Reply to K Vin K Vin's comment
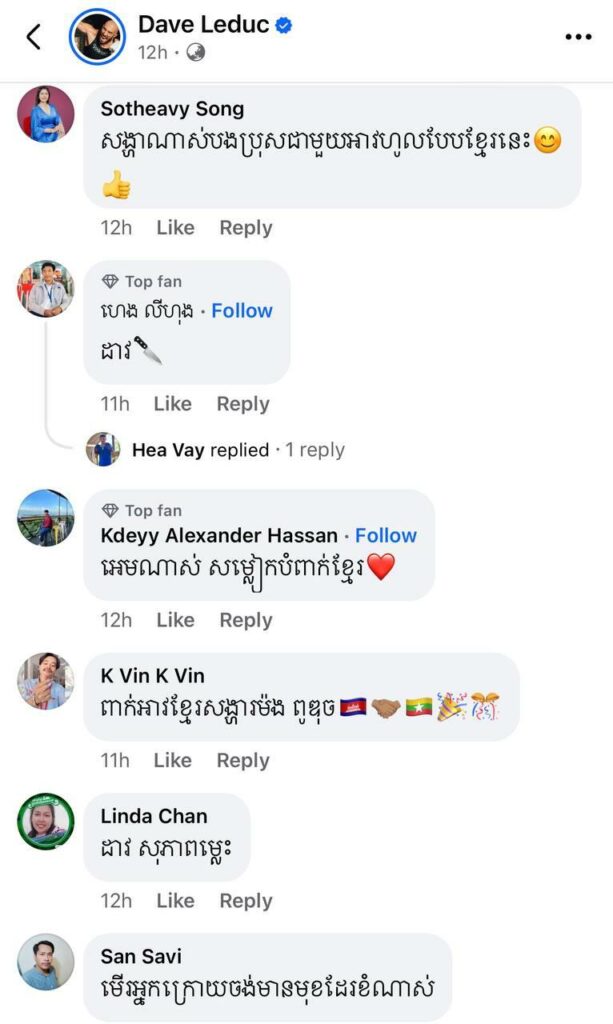Viewport: 613px width, 1024px height. [243, 761]
